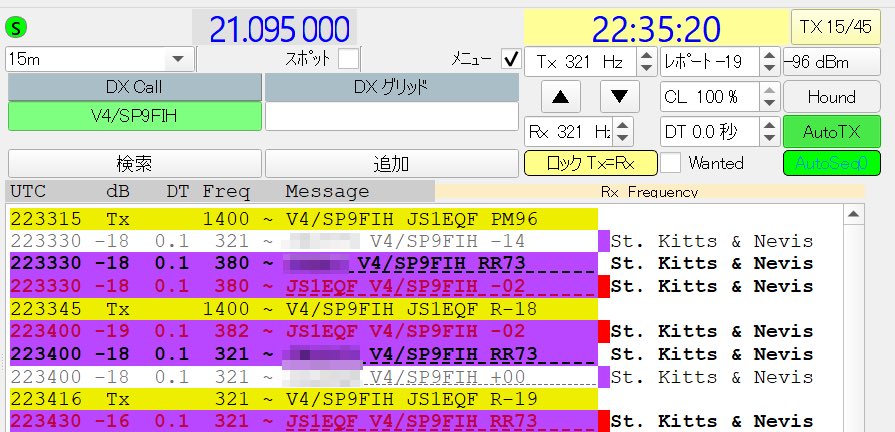
Task: Select the 223416 Tx row R-19
Action: [304, 399]
